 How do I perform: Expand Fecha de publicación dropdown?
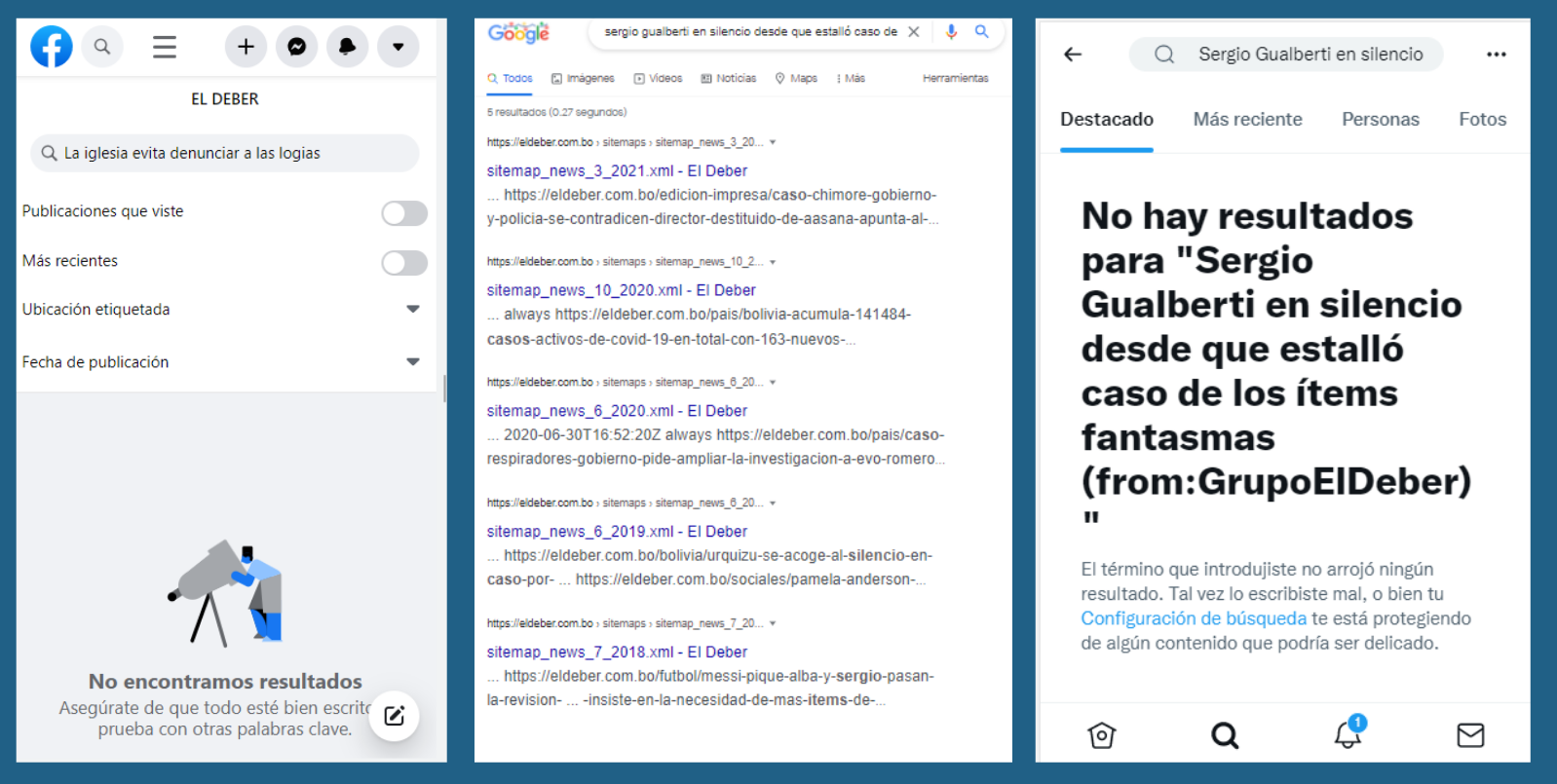point(413,361)
